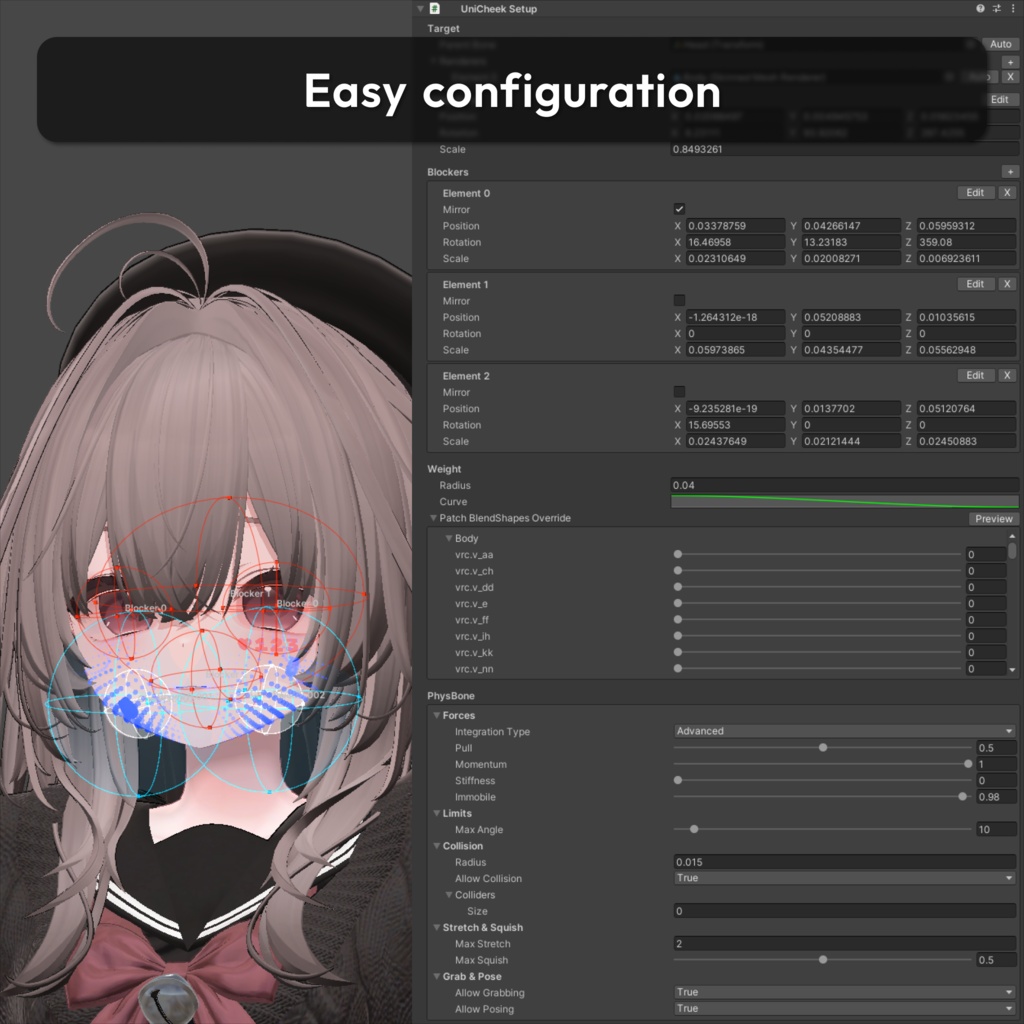Viewport: 1024px width, 1024px height.
Task: Collapse the UniCheek Setup component header
Action: coord(421,8)
